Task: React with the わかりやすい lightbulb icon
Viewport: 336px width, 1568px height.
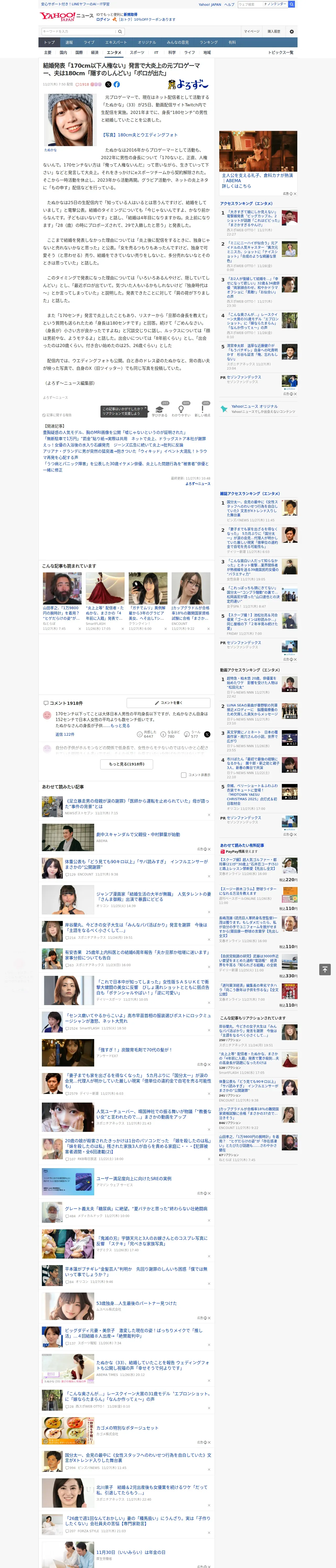Action: (x=181, y=410)
